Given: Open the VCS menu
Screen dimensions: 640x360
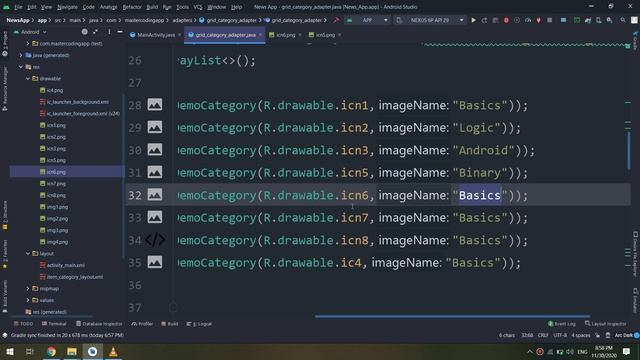Looking at the screenshot, I should click(198, 7).
